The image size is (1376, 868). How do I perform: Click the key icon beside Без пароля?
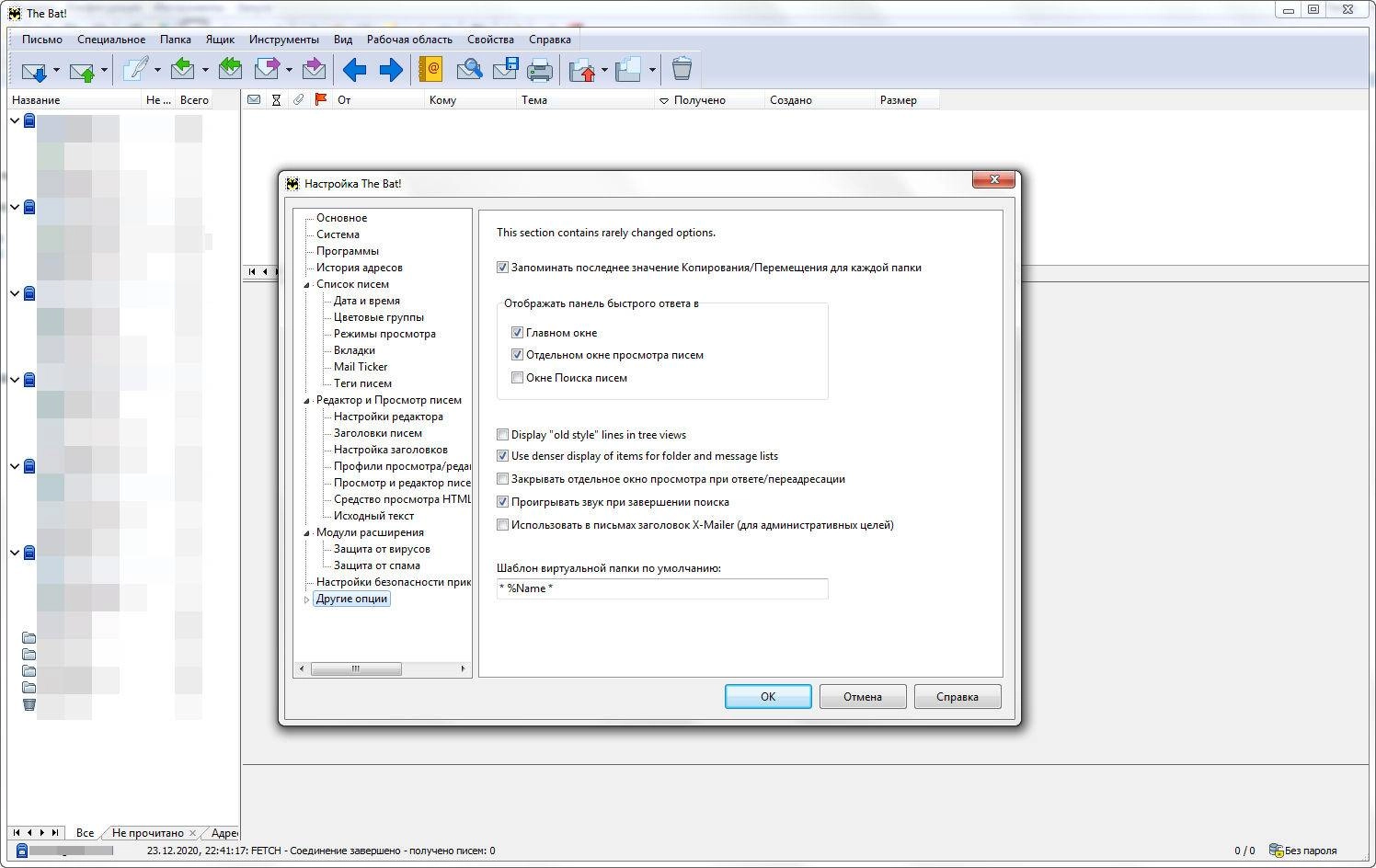pos(1276,851)
